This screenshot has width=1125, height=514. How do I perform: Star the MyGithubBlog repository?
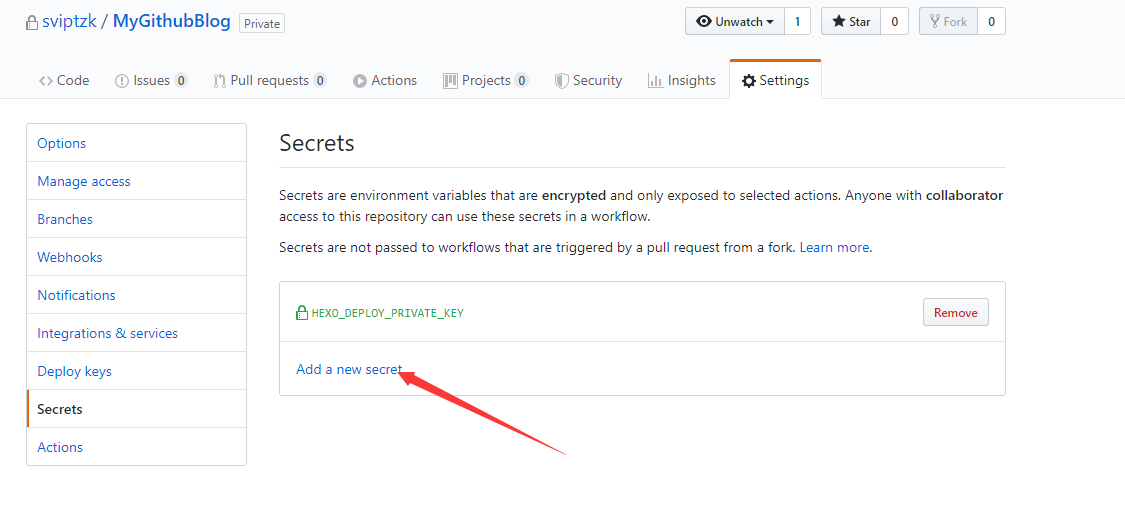(851, 22)
